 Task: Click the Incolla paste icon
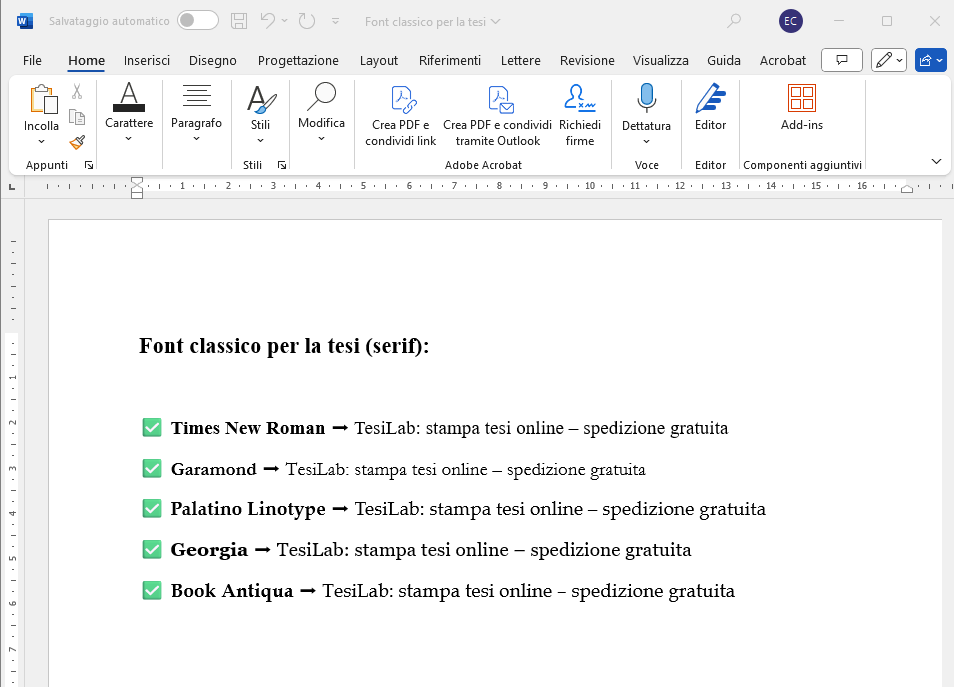coord(42,99)
